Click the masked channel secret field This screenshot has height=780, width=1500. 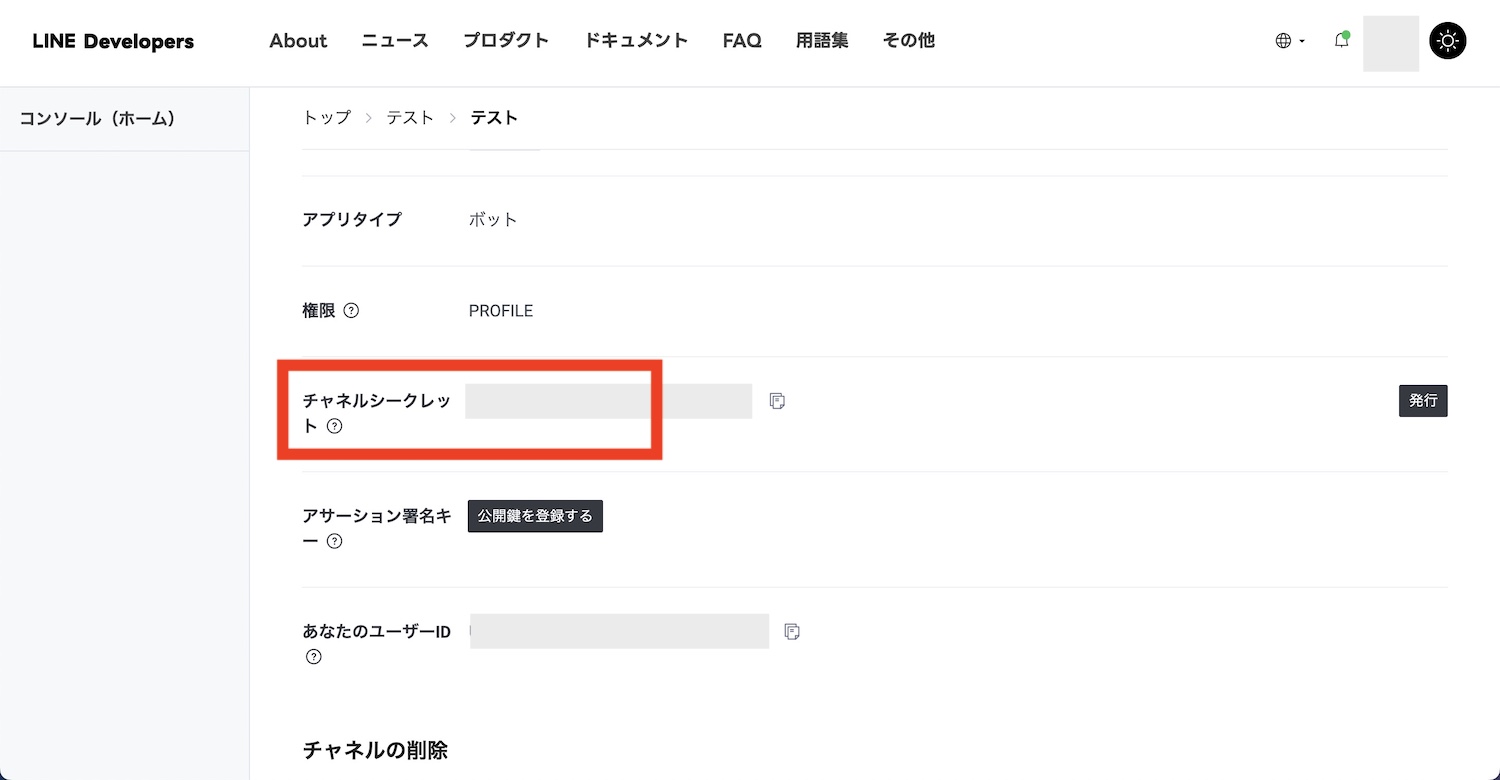point(608,401)
